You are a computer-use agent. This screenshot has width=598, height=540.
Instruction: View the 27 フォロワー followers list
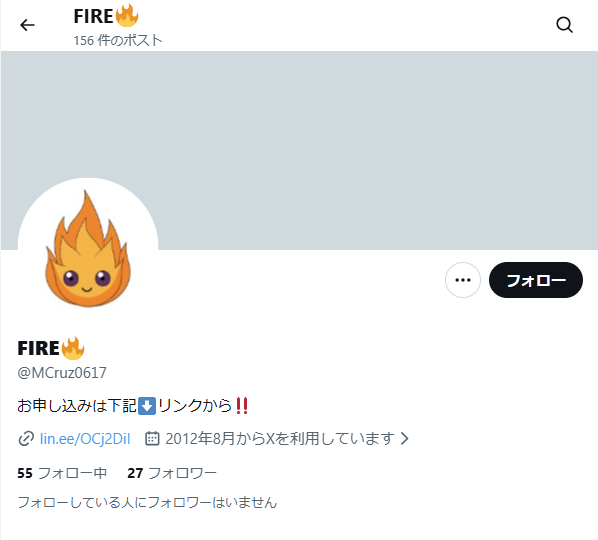pos(172,473)
